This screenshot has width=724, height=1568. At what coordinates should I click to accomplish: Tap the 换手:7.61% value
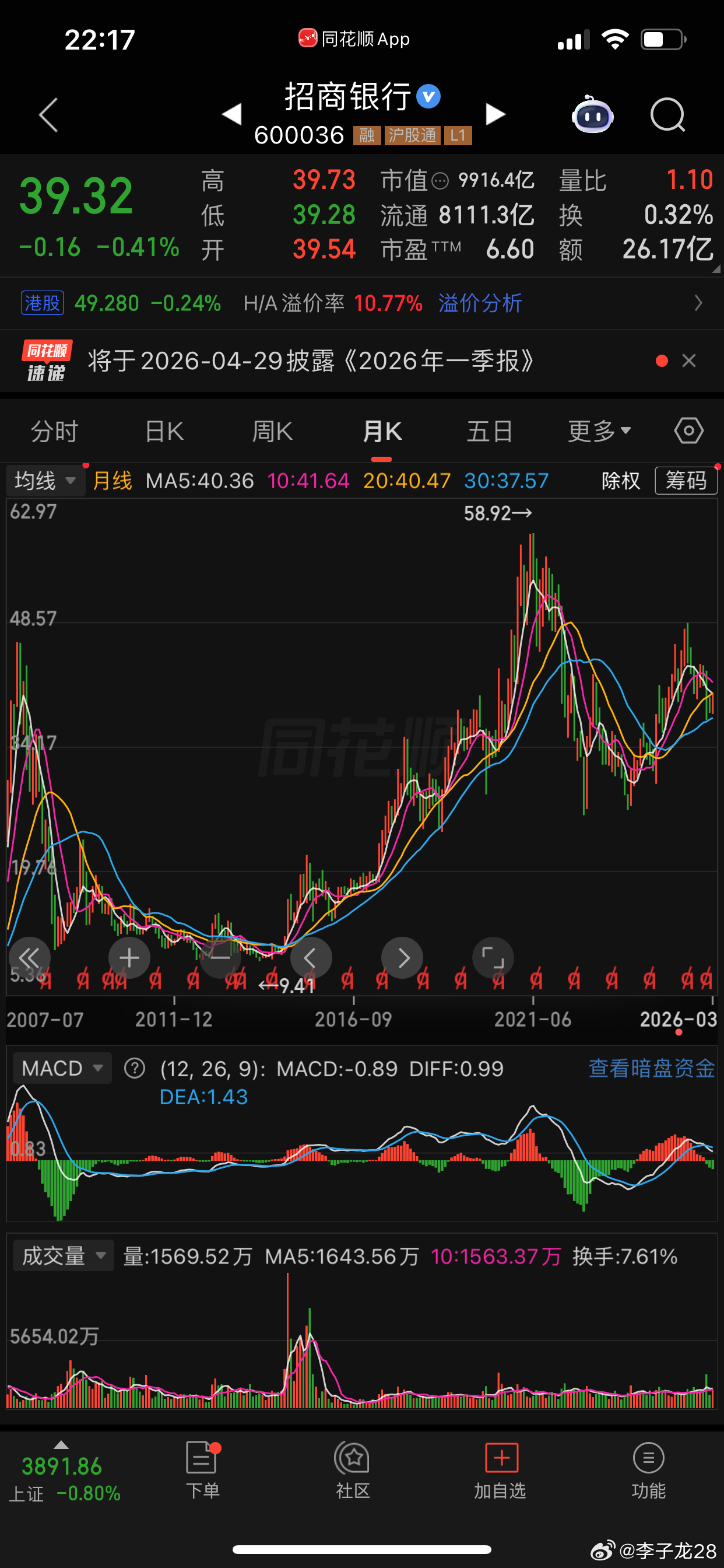(x=625, y=1256)
